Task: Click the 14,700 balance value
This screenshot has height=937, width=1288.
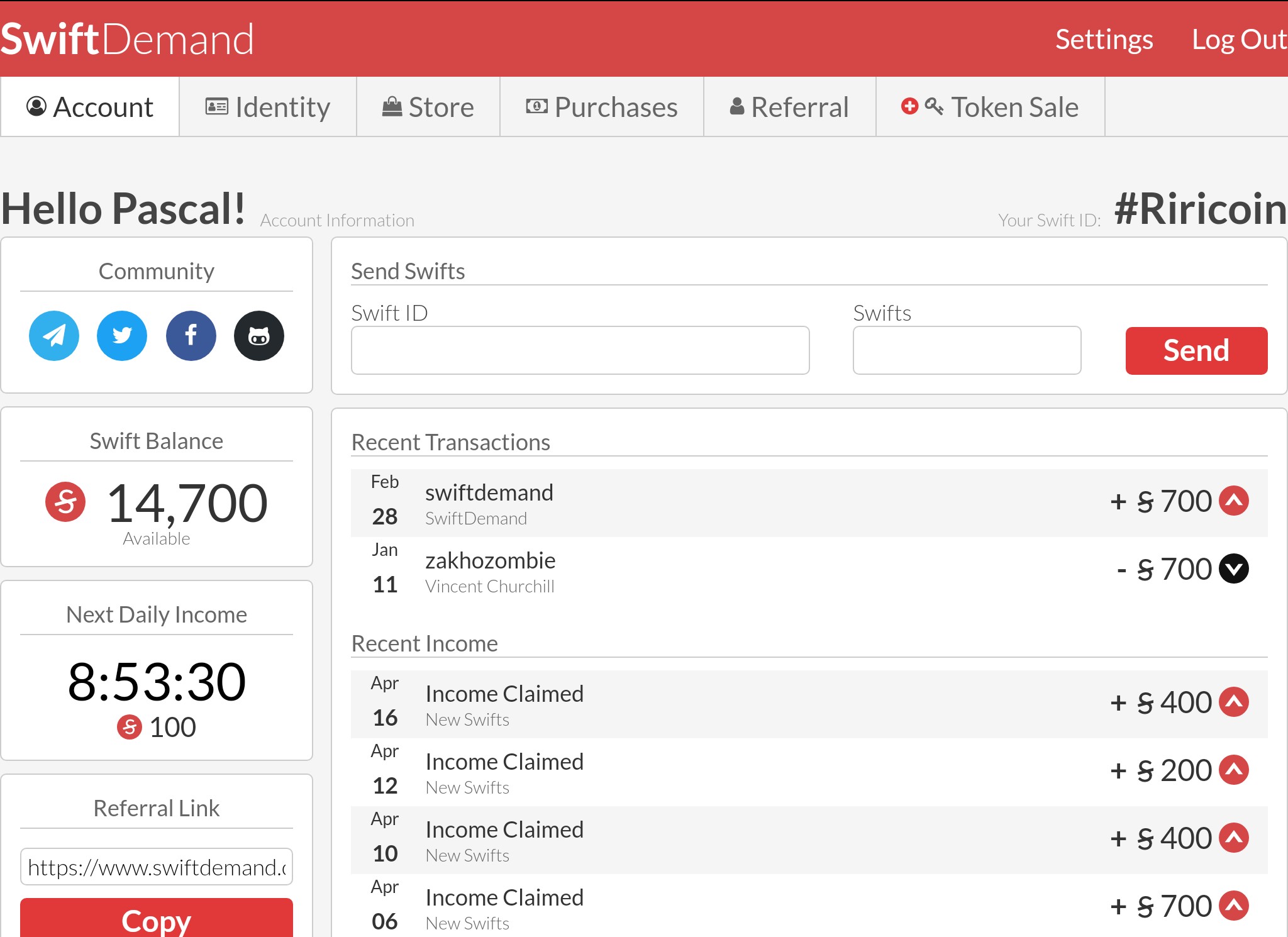Action: tap(187, 503)
